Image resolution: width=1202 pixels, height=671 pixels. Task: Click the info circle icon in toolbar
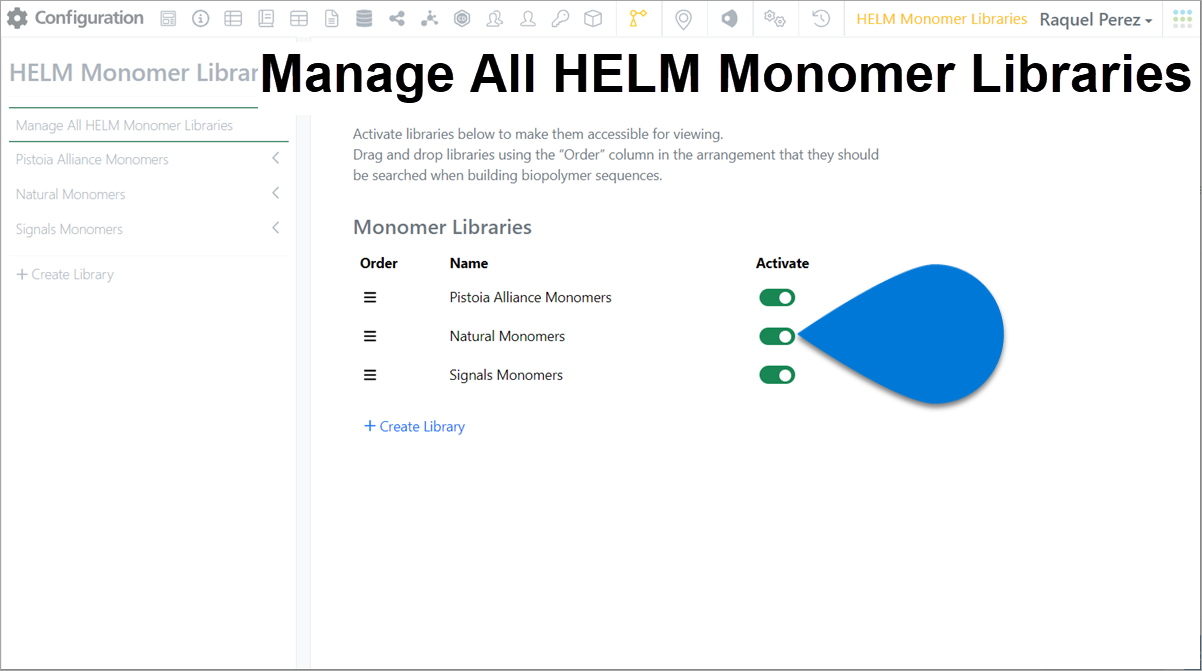pos(201,19)
